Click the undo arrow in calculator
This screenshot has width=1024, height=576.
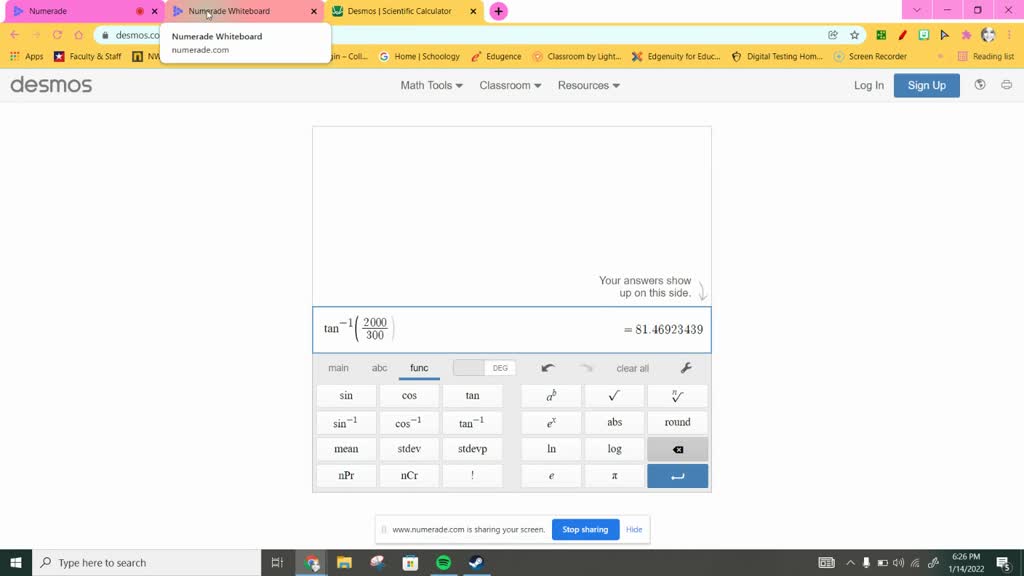click(548, 368)
